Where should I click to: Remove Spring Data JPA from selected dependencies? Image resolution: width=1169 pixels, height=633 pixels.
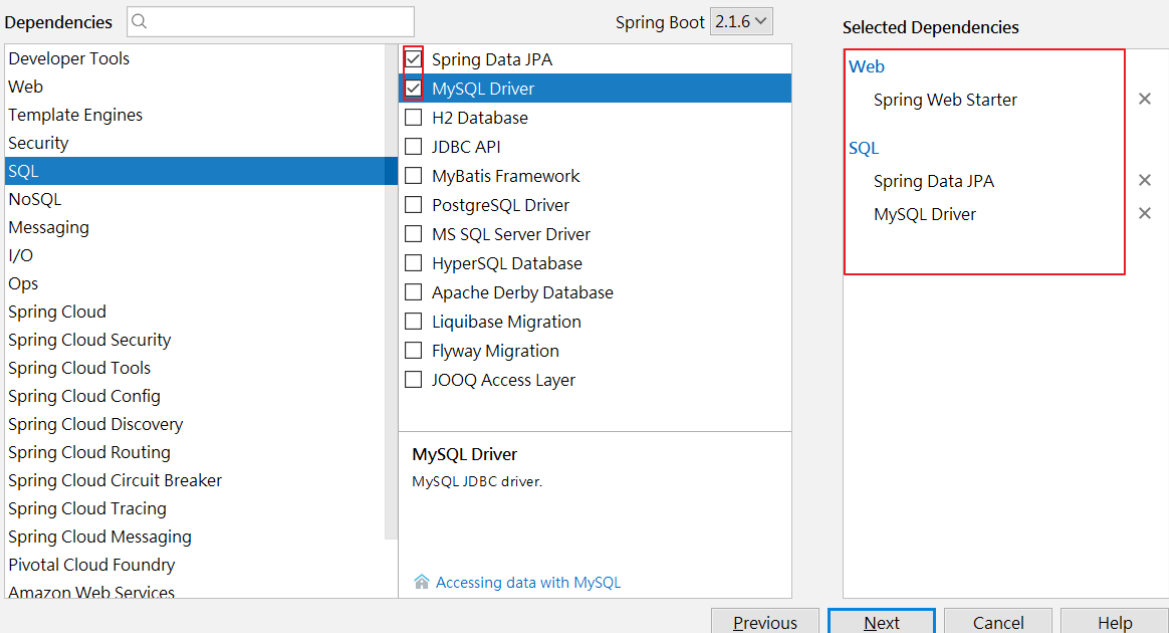pyautogui.click(x=1144, y=180)
